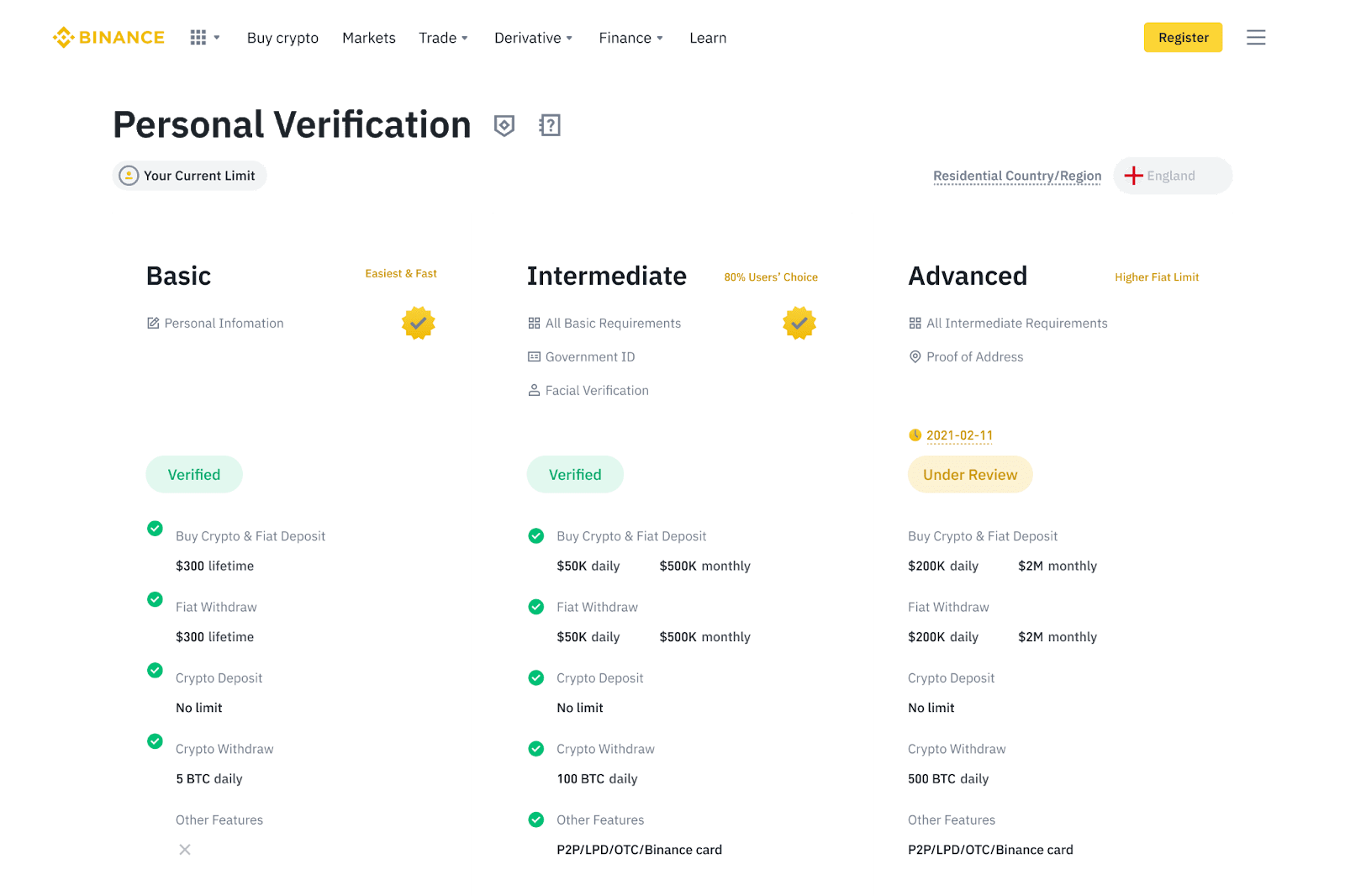Screen dimensions: 1345x896
Task: Click the Residential Country/Region link
Action: (1017, 176)
